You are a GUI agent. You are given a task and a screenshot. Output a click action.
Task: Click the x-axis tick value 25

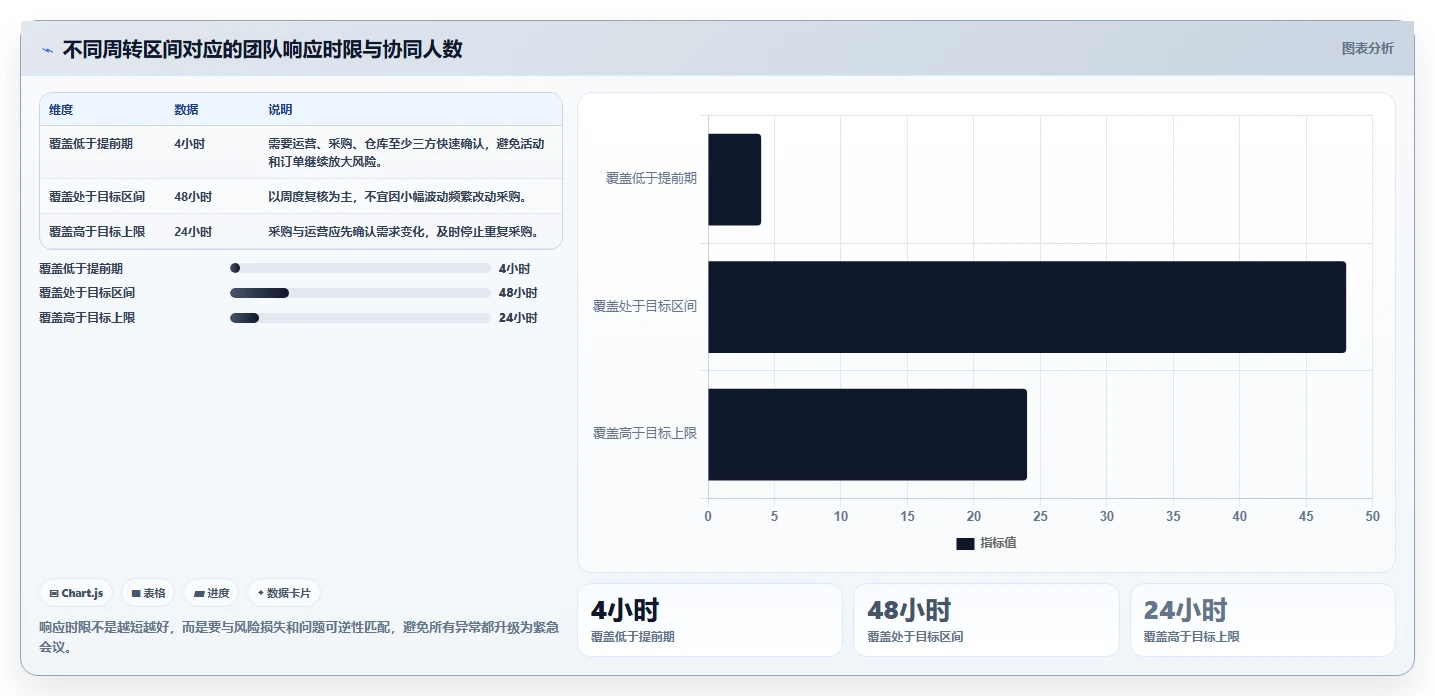click(x=1040, y=516)
